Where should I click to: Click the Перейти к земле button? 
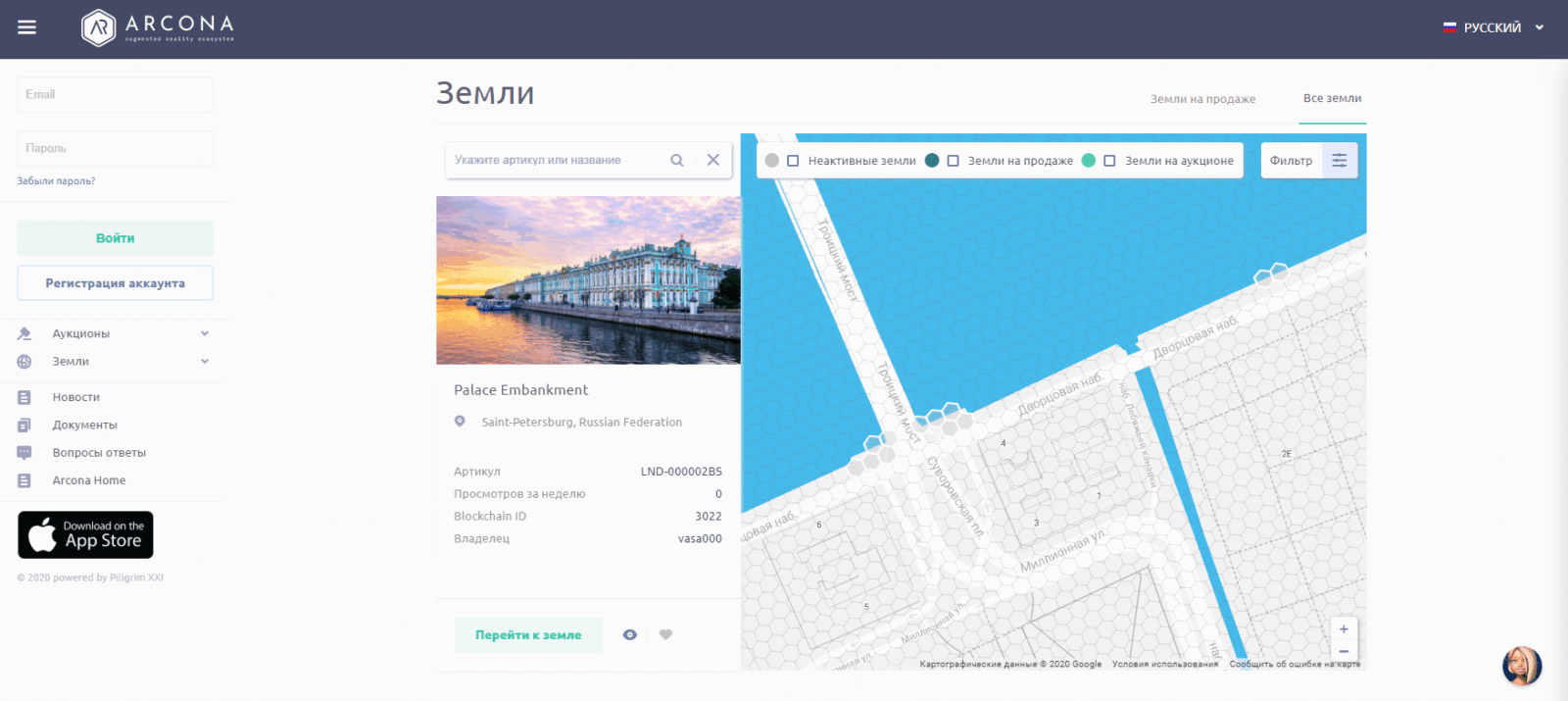528,635
